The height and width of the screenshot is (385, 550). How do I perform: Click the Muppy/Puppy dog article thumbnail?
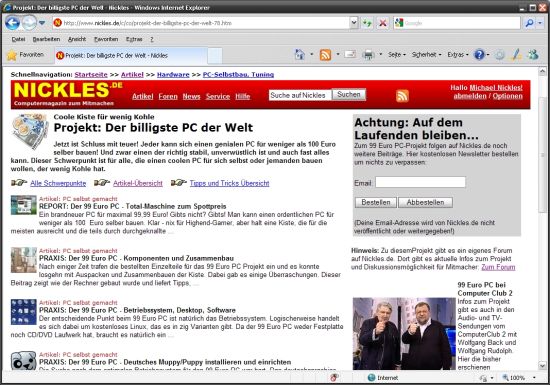point(24,360)
